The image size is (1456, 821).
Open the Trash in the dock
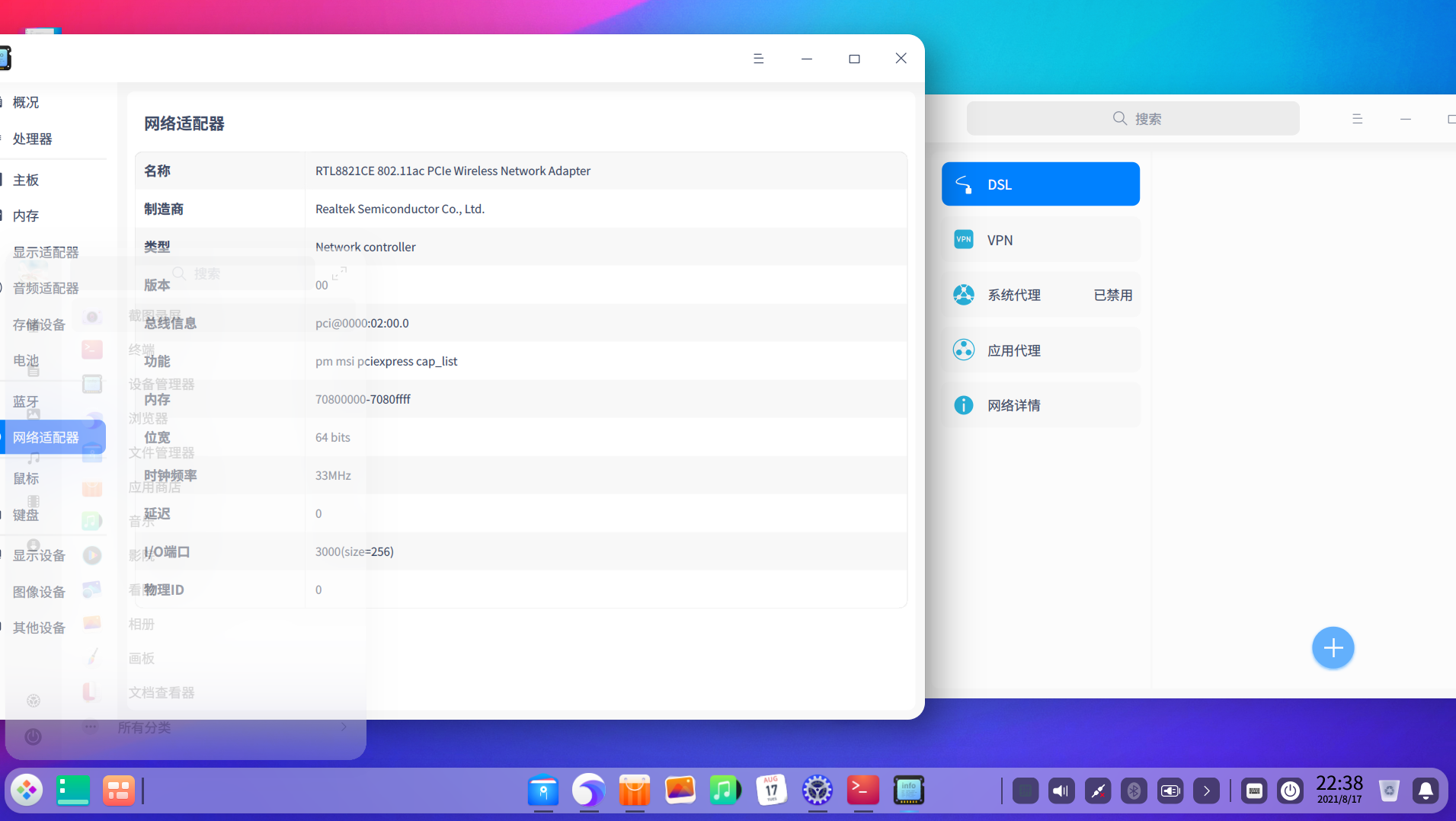click(1389, 791)
